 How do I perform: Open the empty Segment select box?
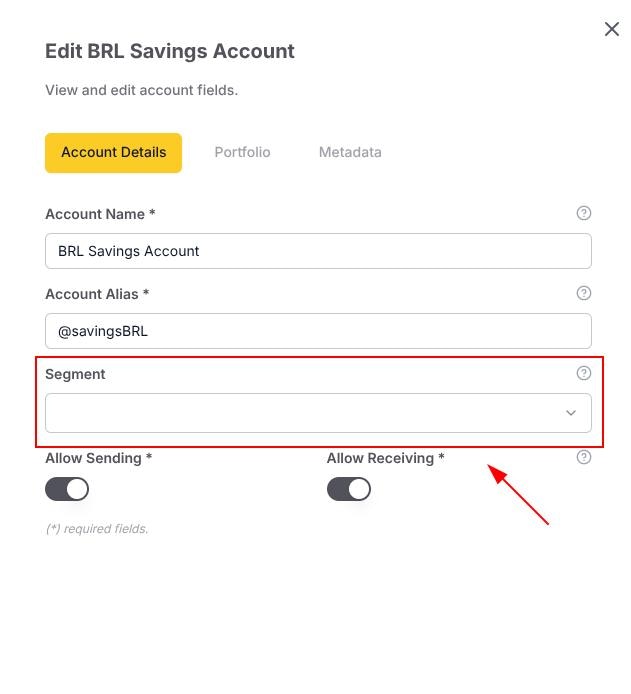coord(318,413)
